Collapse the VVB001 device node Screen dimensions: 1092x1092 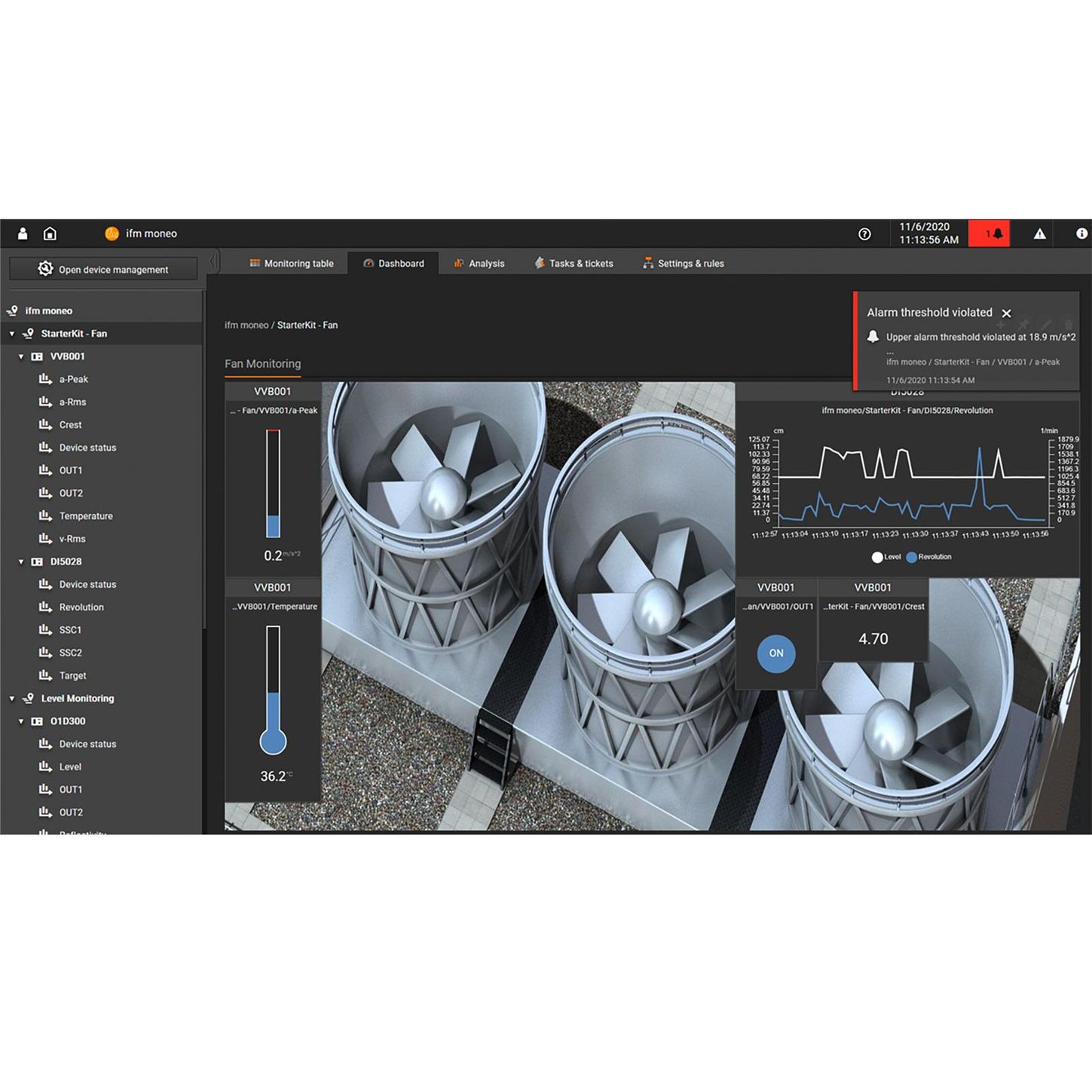tap(21, 356)
